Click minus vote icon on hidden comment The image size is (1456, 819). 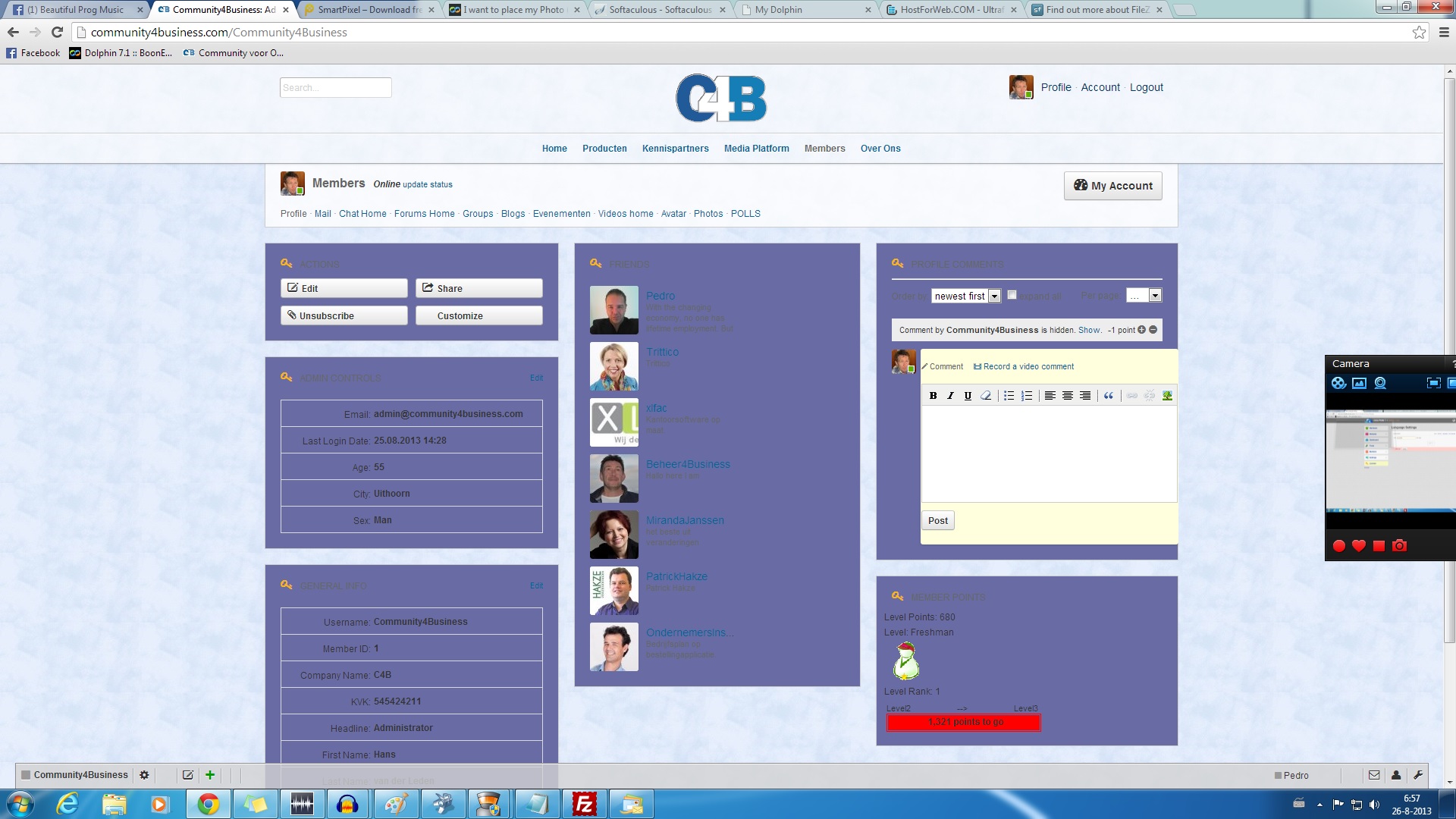[1153, 330]
